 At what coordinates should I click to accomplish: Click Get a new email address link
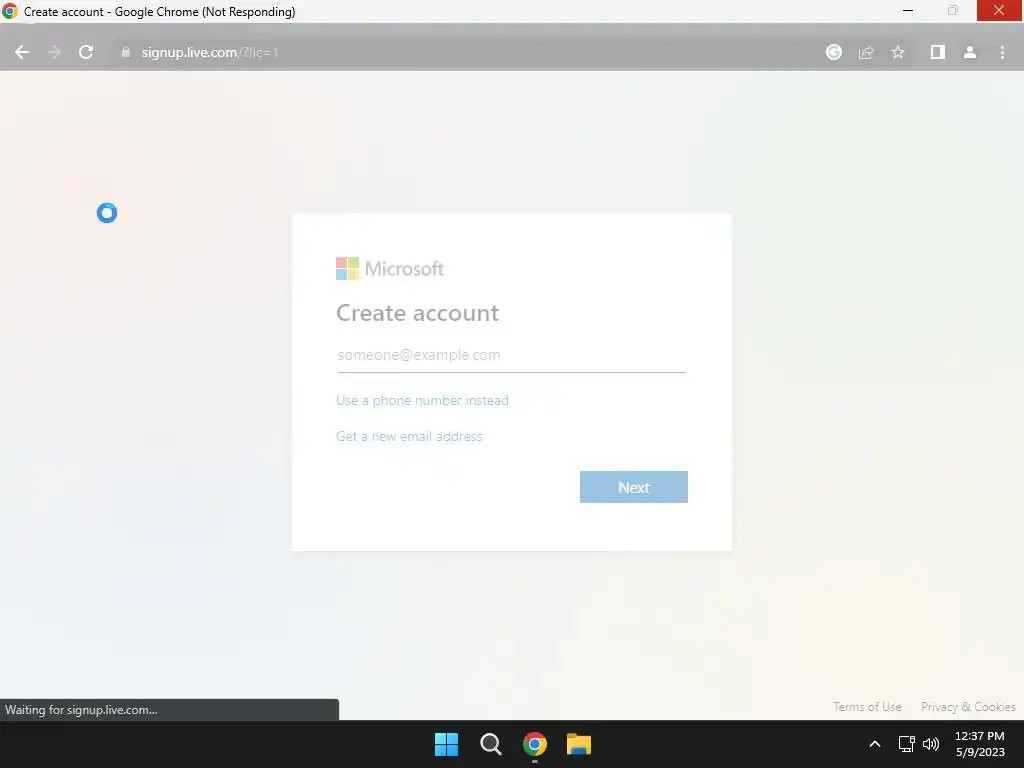click(409, 436)
